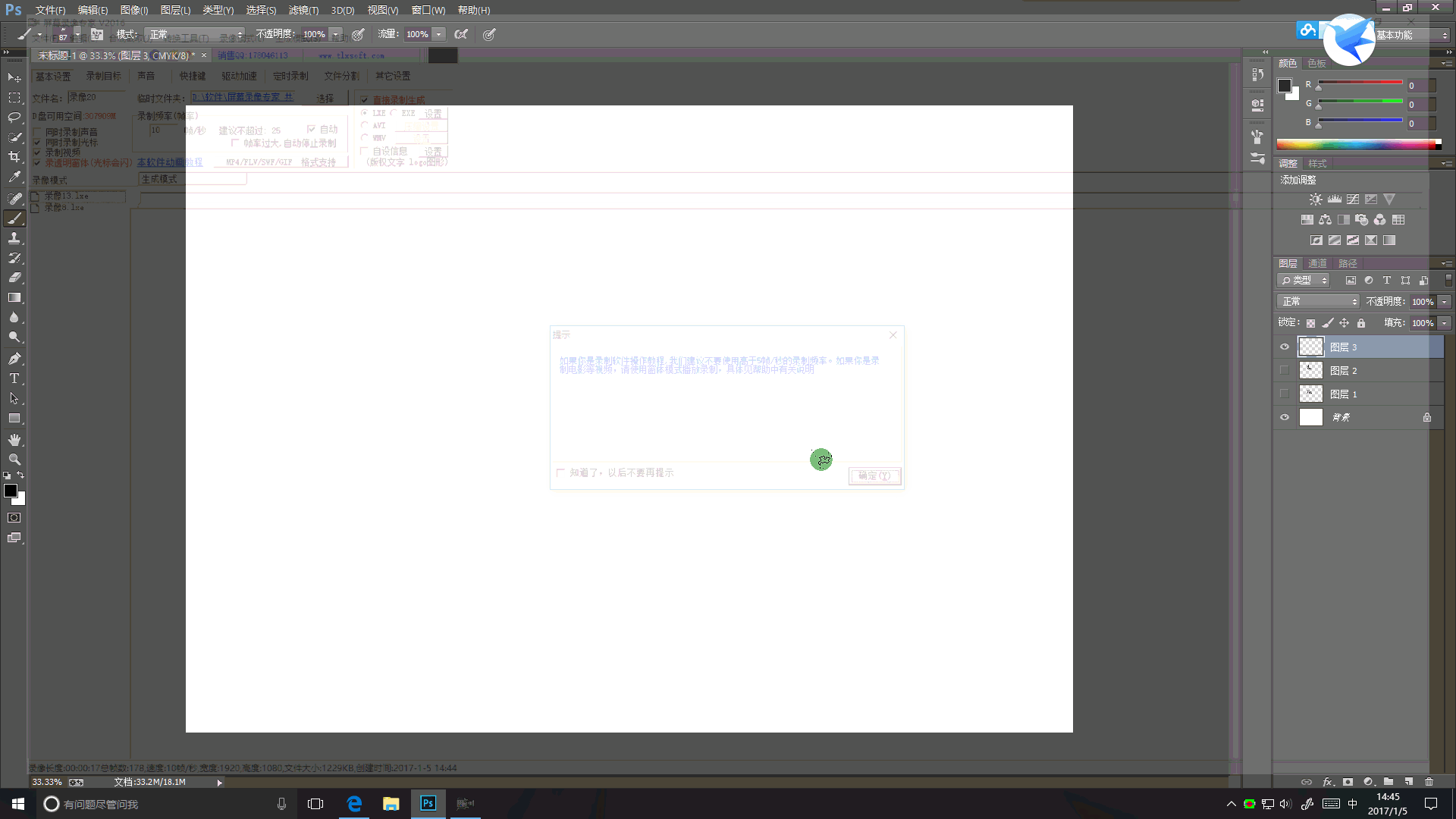This screenshot has width=1456, height=819.
Task: Toggle layer filtering switch on/off
Action: 1448,280
